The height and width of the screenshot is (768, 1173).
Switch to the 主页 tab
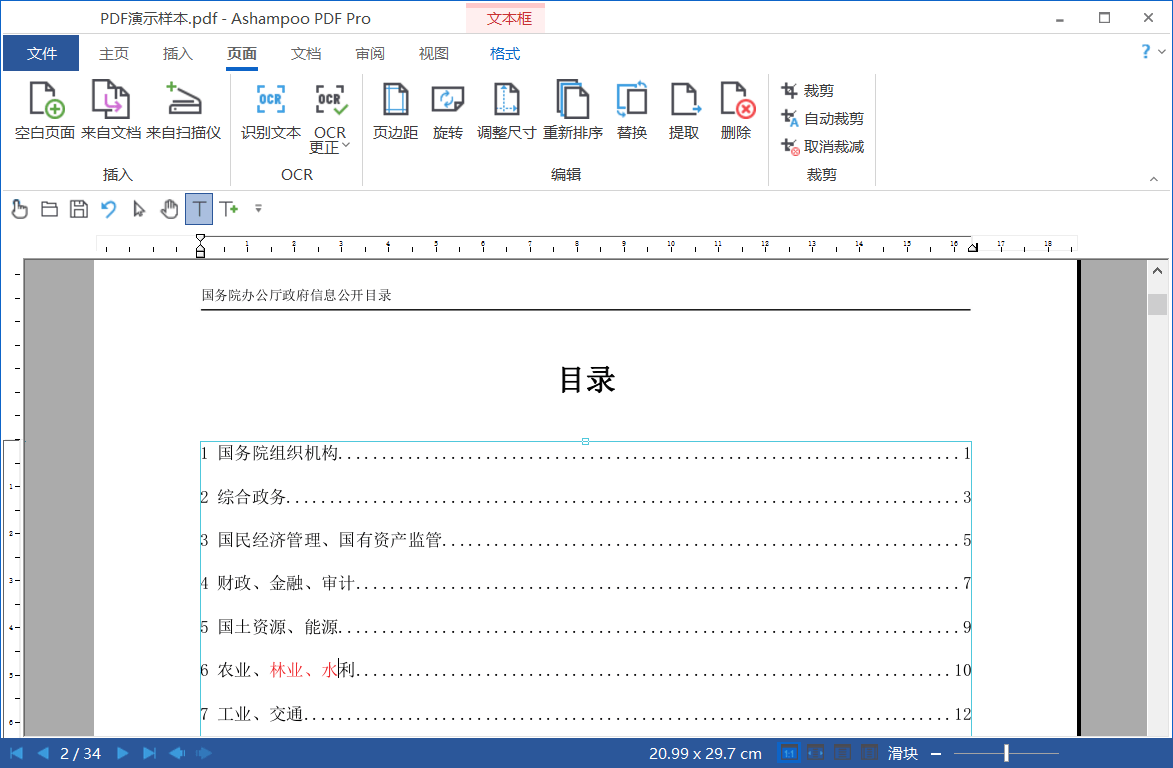[x=114, y=53]
